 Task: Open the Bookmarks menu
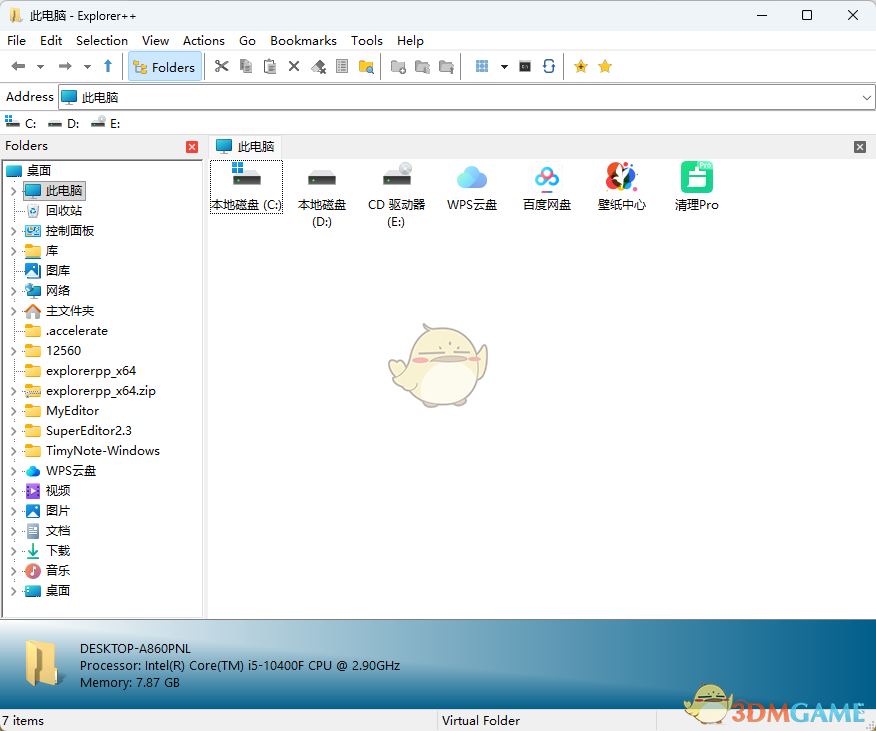tap(303, 40)
